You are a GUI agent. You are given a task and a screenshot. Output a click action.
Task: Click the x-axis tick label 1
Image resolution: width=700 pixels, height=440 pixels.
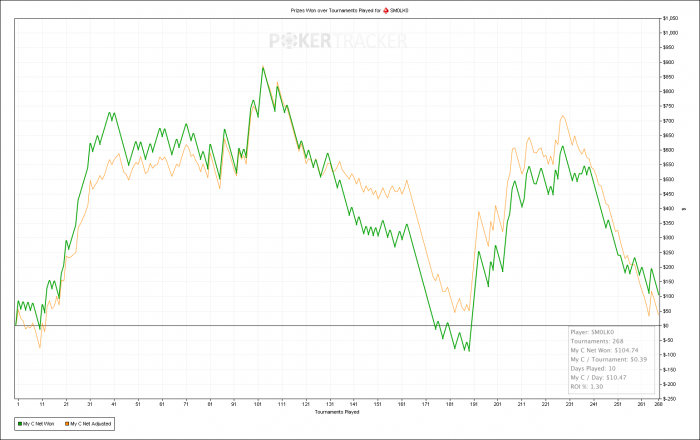18,404
